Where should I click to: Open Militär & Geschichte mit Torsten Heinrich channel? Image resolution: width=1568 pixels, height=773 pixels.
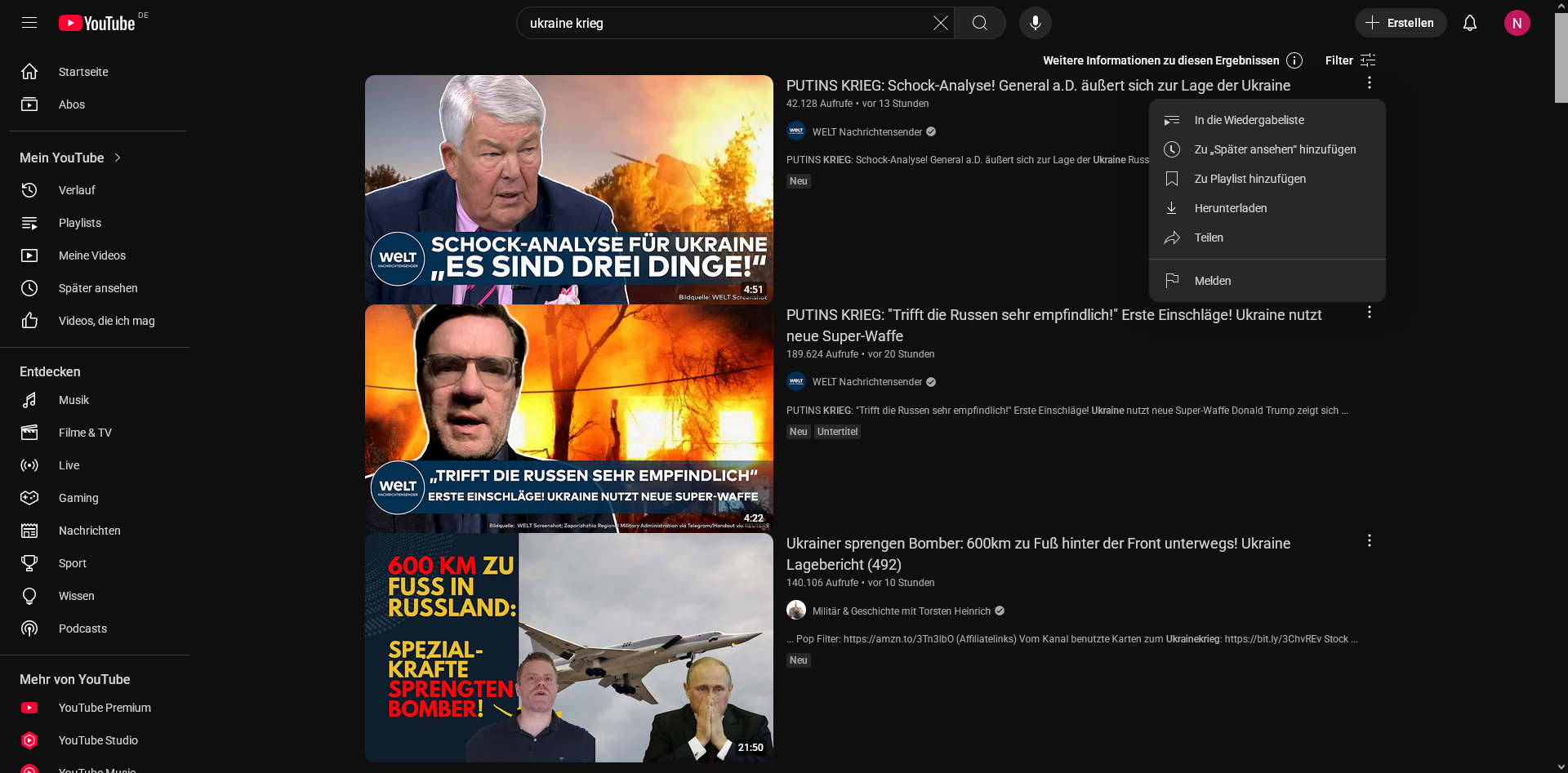(902, 611)
